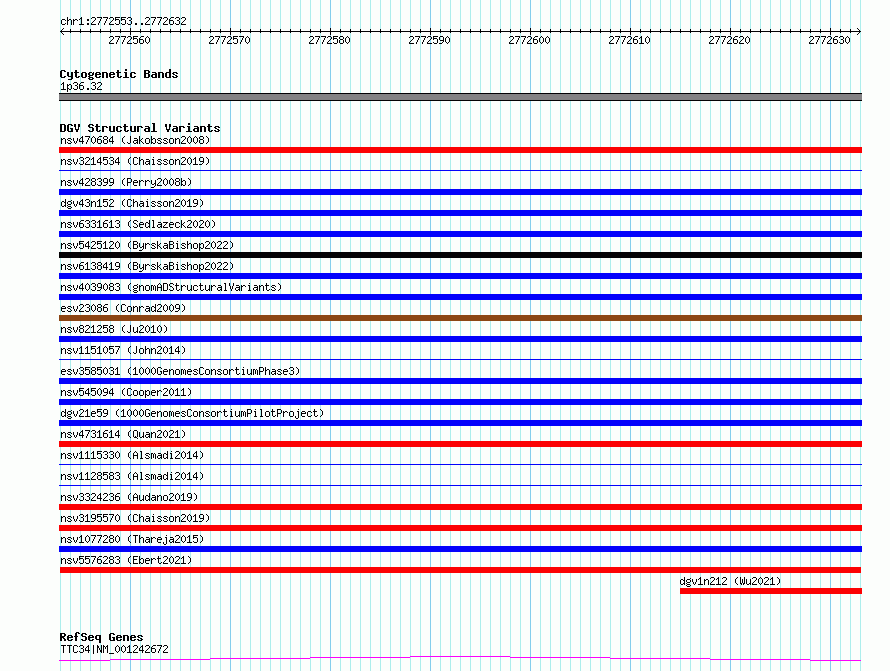Click ruler position 2772570

pyautogui.click(x=229, y=40)
